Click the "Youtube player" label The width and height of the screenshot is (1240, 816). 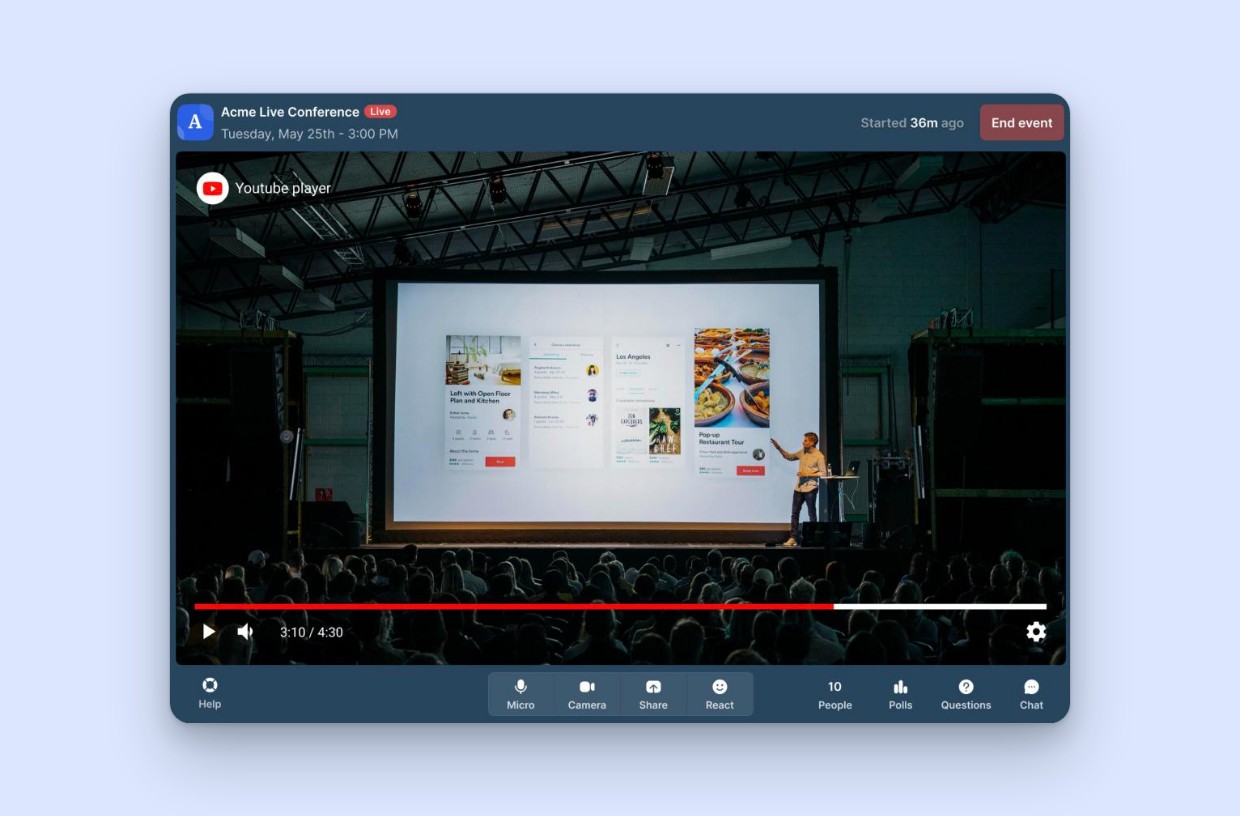point(283,188)
